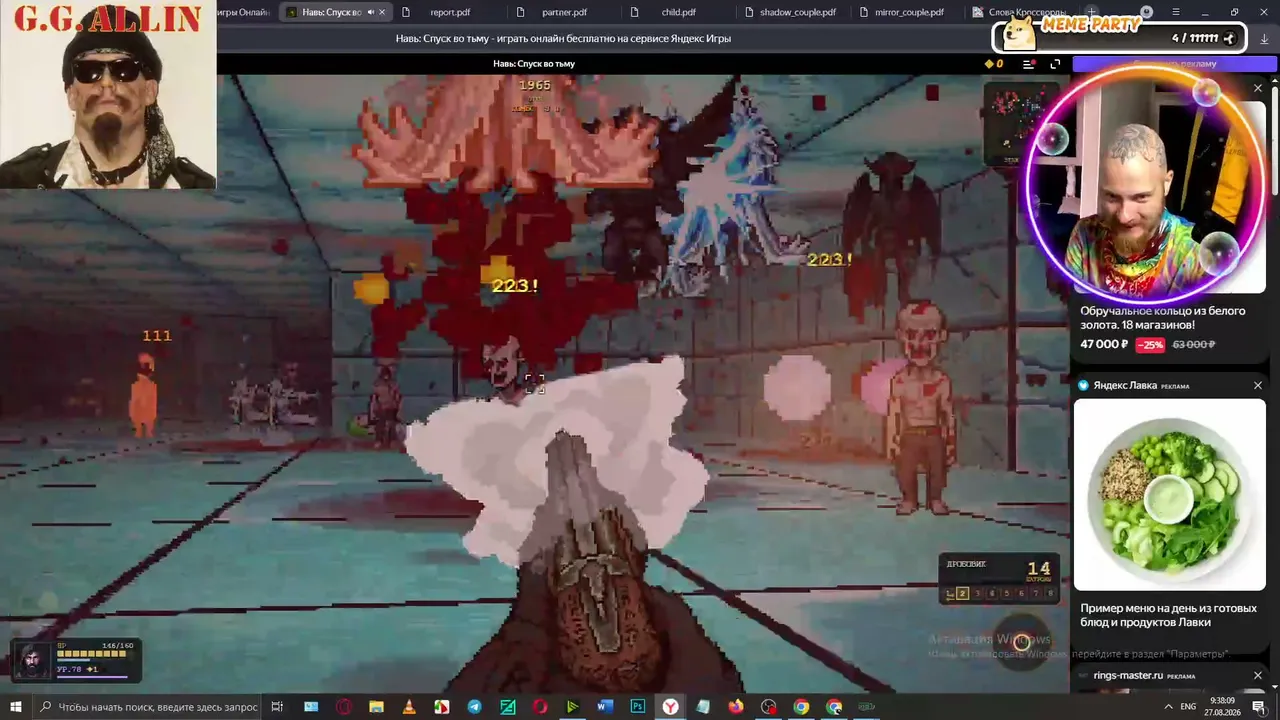Open Photoshop from the taskbar
The width and height of the screenshot is (1280, 720).
(x=637, y=707)
